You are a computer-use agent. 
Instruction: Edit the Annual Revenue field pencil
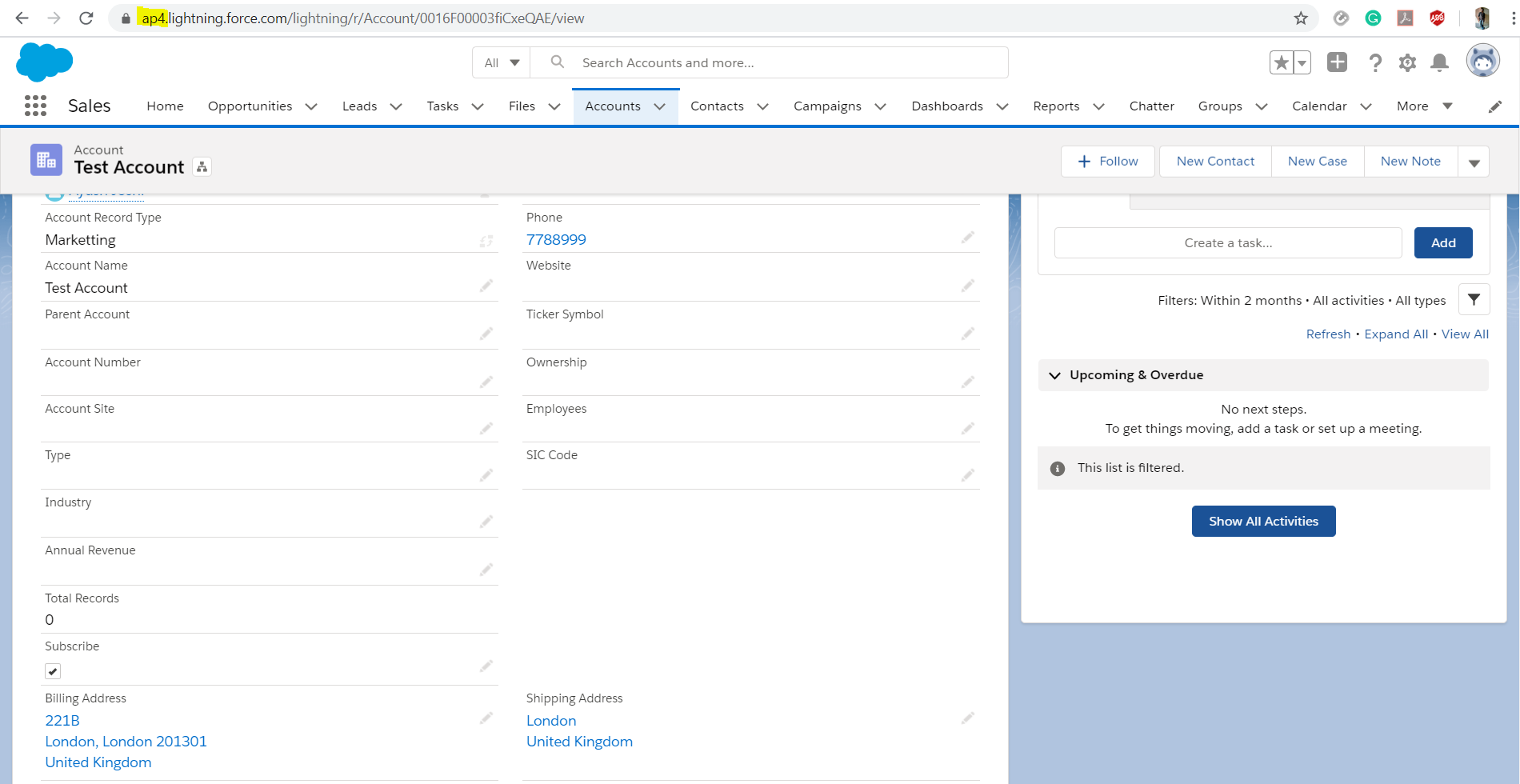486,570
